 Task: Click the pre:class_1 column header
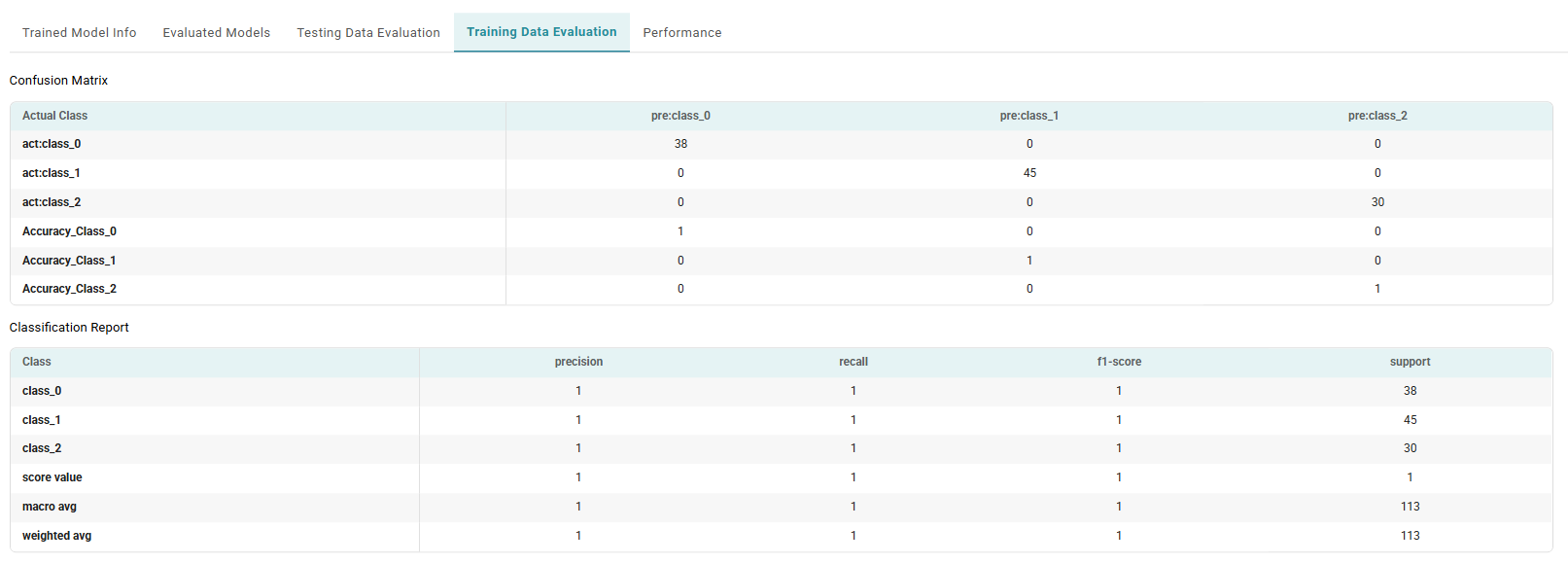1028,116
